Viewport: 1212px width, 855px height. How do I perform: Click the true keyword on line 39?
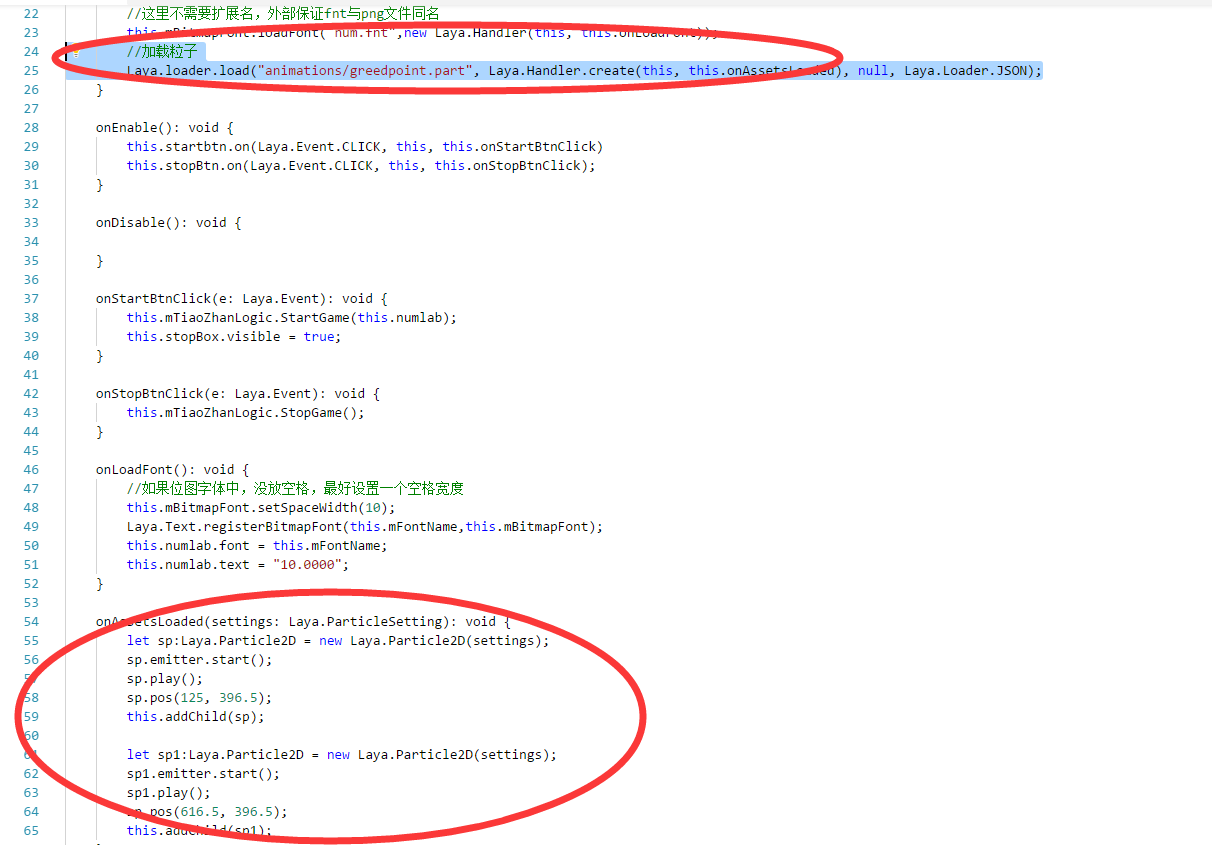(319, 337)
